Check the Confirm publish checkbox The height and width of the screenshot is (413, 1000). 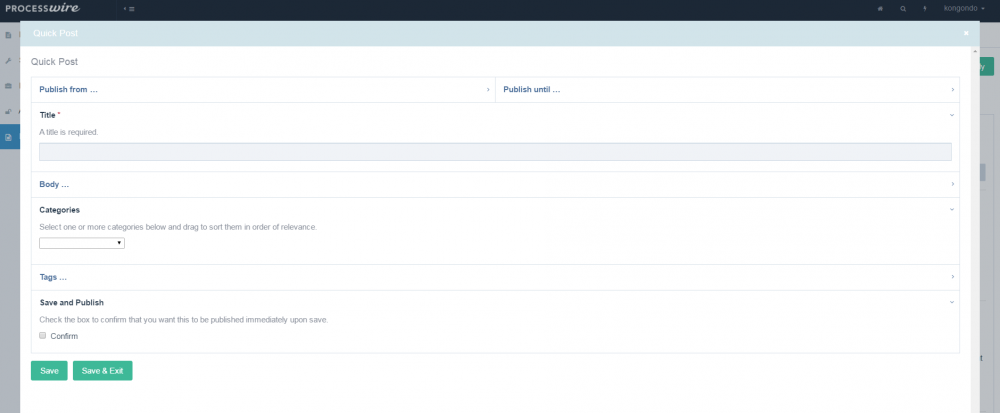43,336
